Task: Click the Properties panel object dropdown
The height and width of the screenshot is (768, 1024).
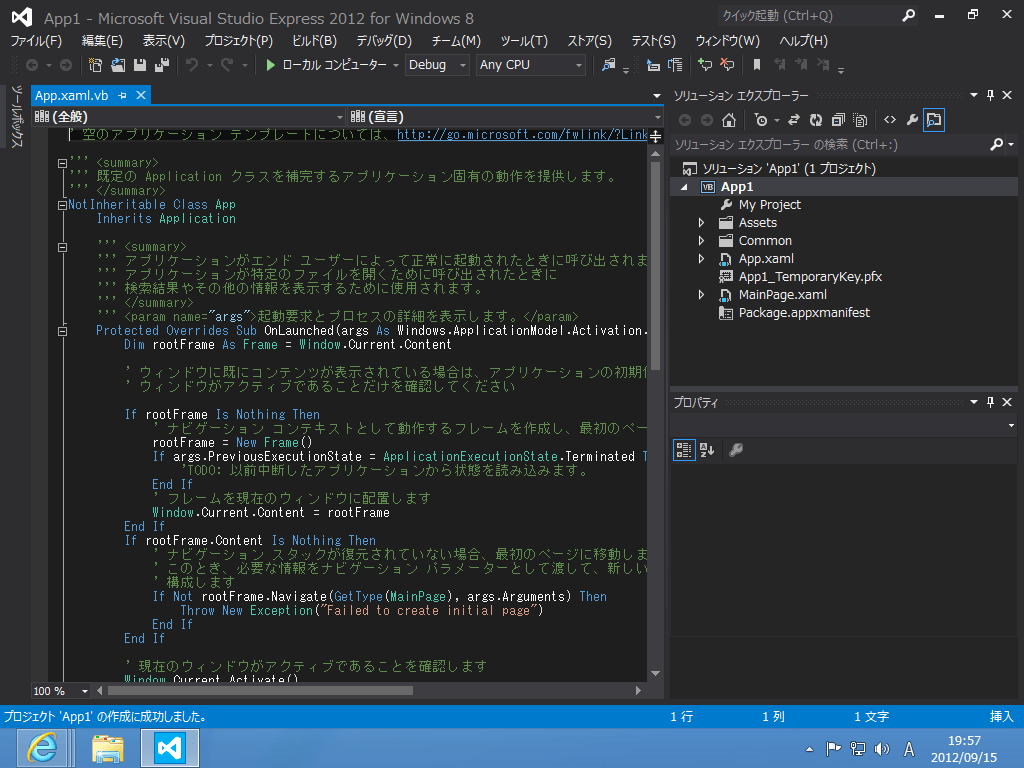Action: [x=844, y=425]
